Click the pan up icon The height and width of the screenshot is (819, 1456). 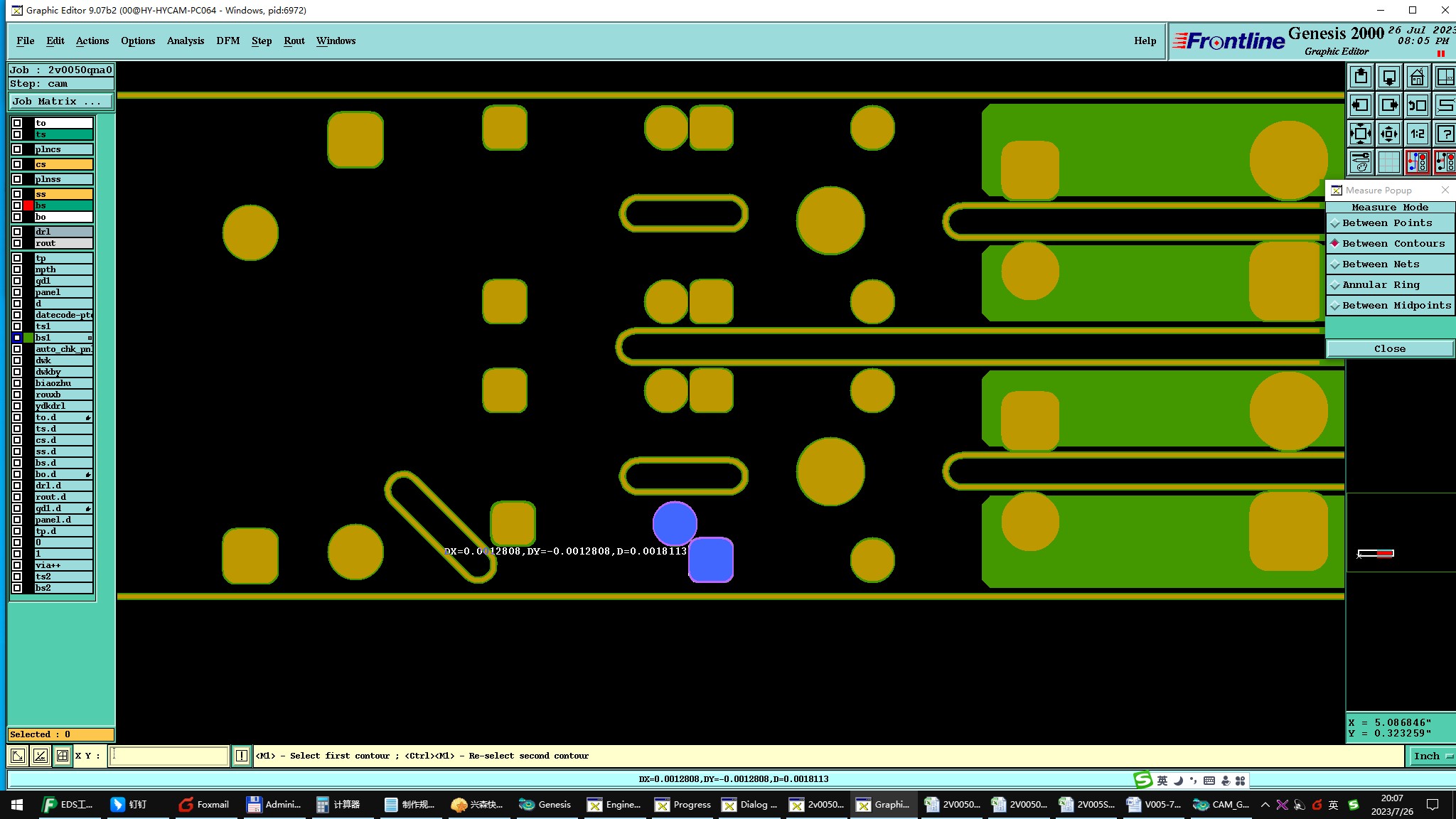coord(1360,77)
